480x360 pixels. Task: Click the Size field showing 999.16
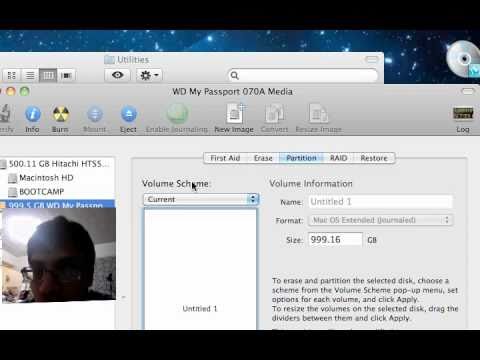pos(335,240)
